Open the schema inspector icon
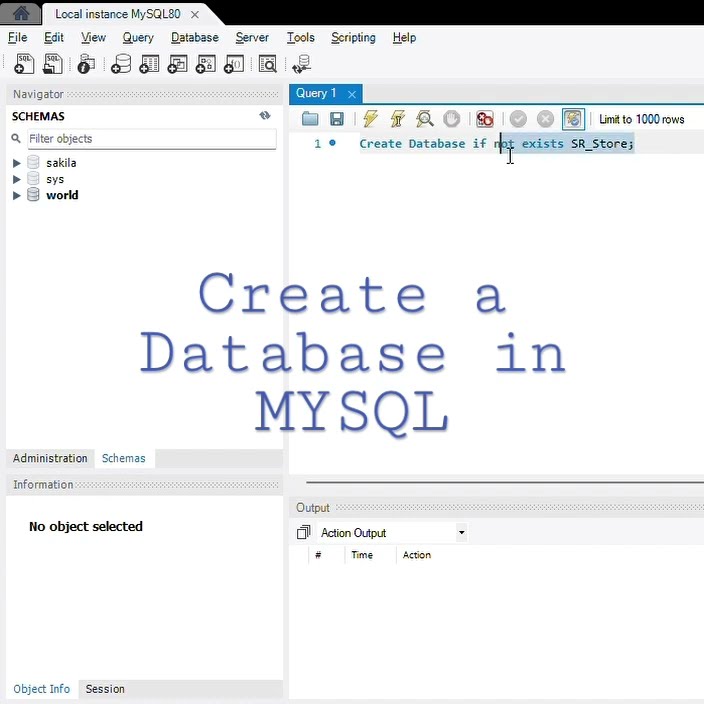 [86, 63]
